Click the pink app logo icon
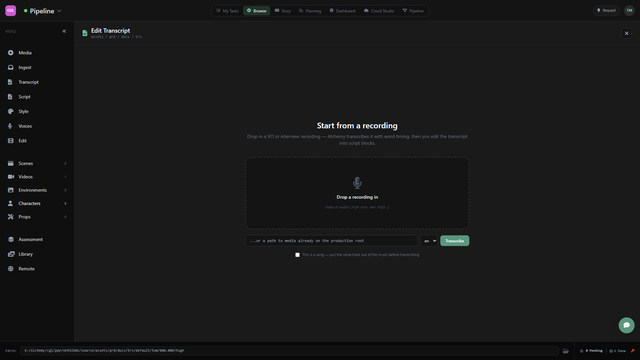Screen dimensions: 640x360 coord(11,11)
